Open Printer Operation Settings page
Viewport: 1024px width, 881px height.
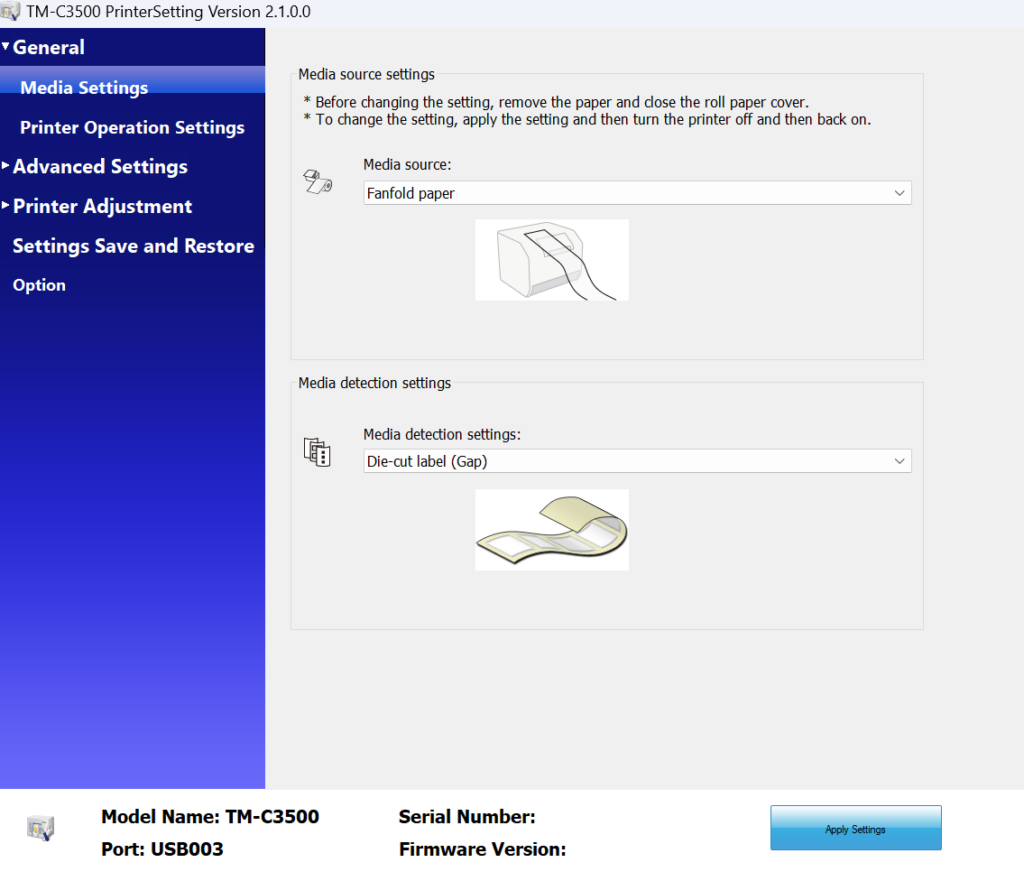point(132,128)
